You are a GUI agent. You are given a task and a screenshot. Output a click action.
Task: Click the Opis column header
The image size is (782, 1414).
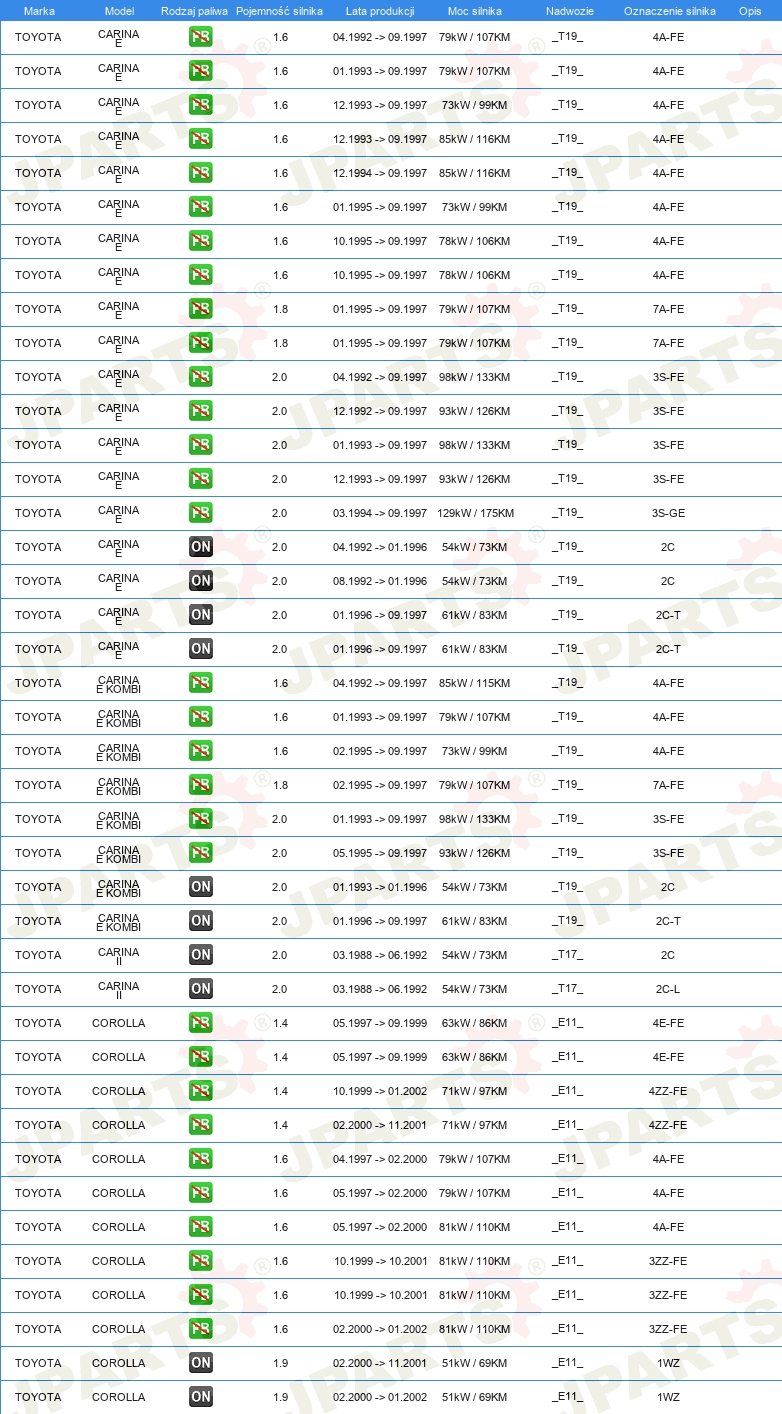point(750,11)
